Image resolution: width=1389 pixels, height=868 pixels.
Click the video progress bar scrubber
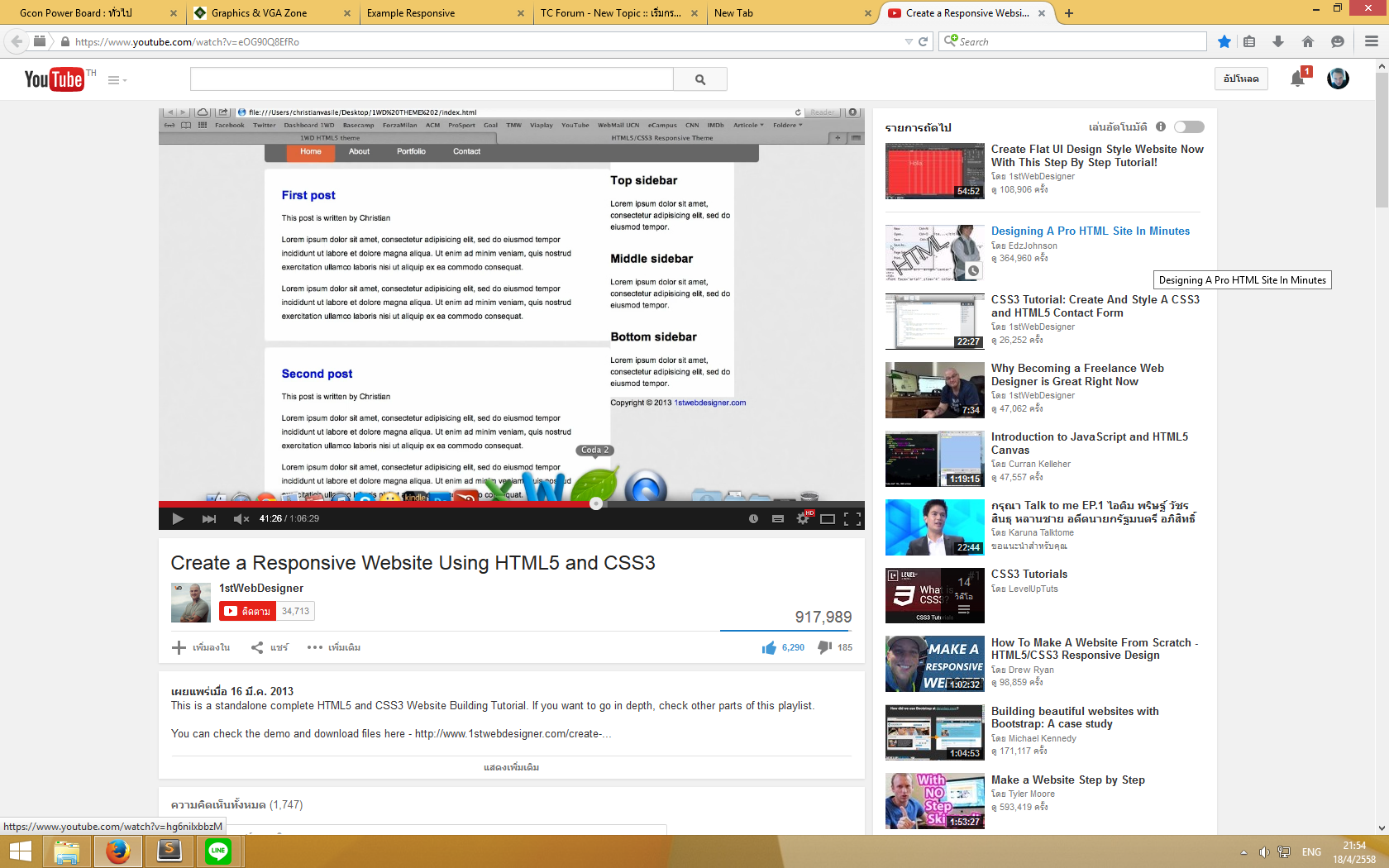[596, 503]
